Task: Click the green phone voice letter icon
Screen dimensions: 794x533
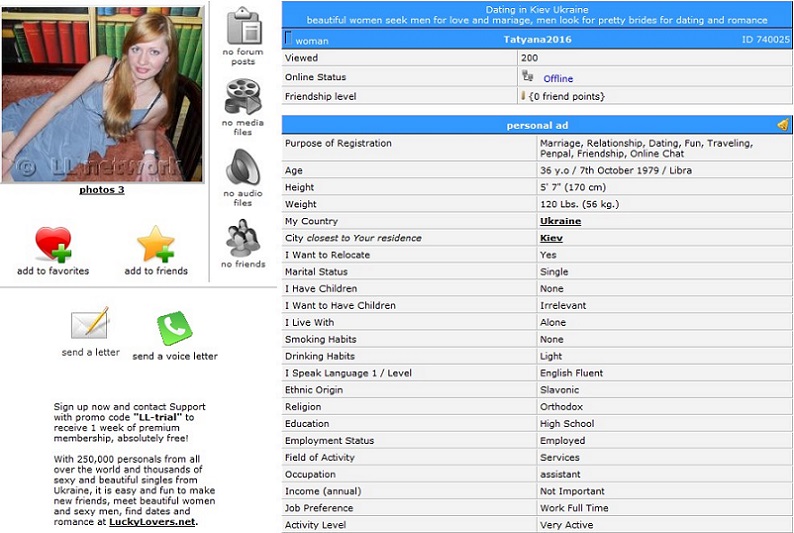Action: [175, 328]
